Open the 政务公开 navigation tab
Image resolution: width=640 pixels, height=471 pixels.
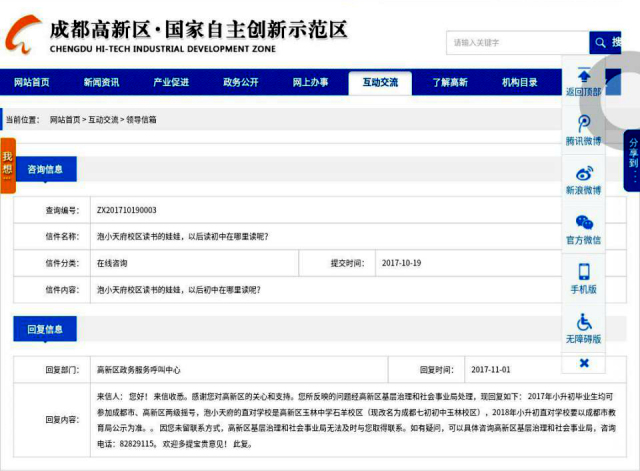click(x=241, y=82)
